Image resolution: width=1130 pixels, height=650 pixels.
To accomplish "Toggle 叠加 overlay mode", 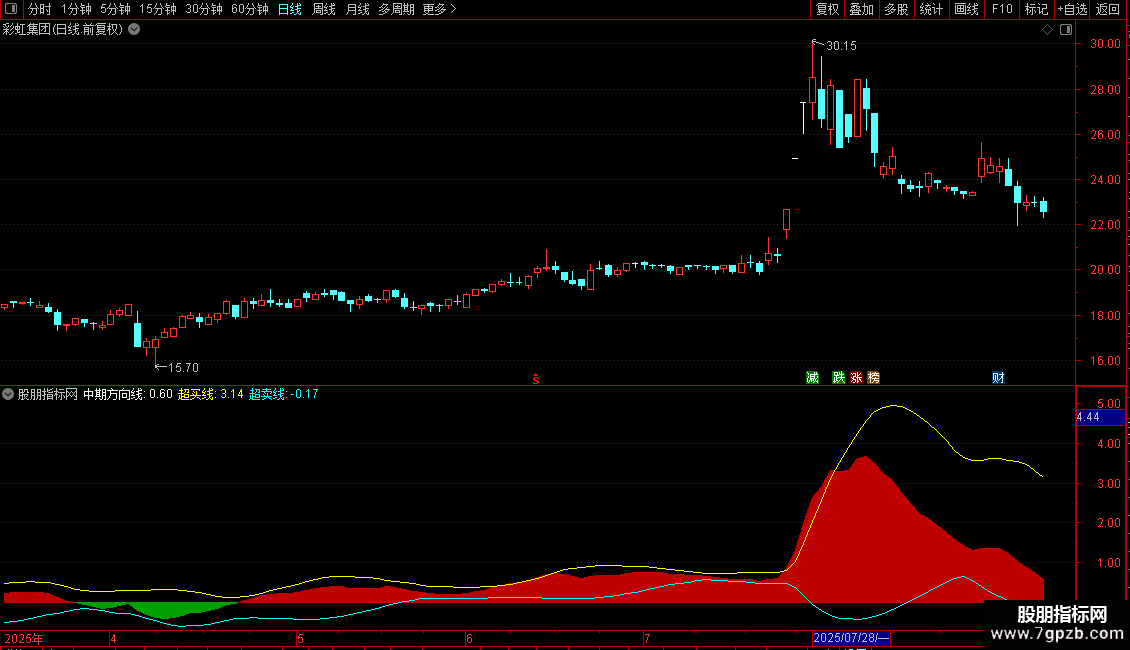I will pos(861,9).
